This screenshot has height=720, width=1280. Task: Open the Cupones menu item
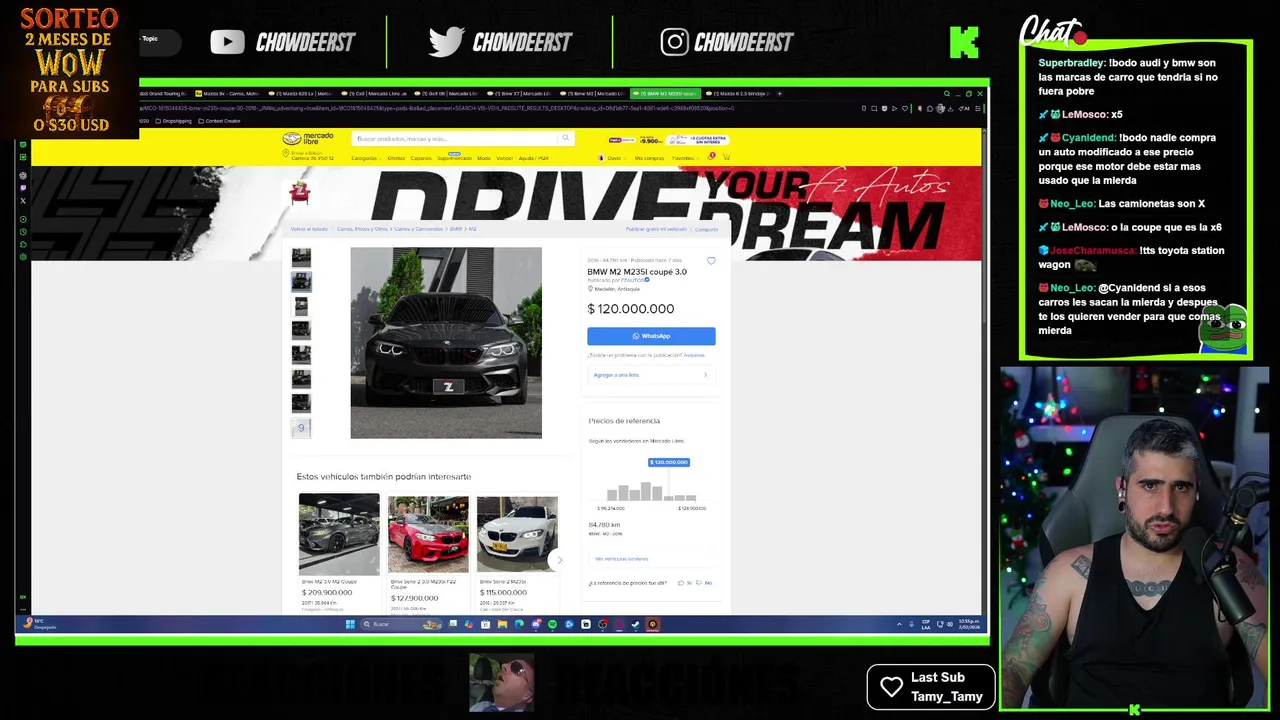point(420,158)
